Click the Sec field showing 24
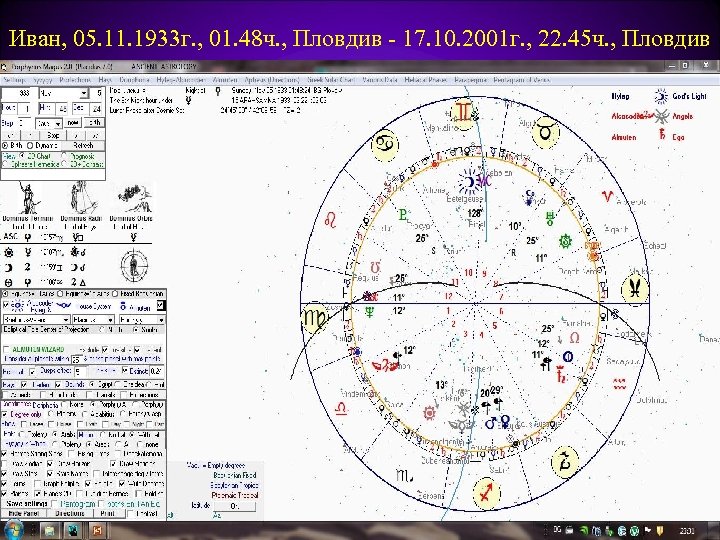Screen dimensions: 720x540 [96, 108]
